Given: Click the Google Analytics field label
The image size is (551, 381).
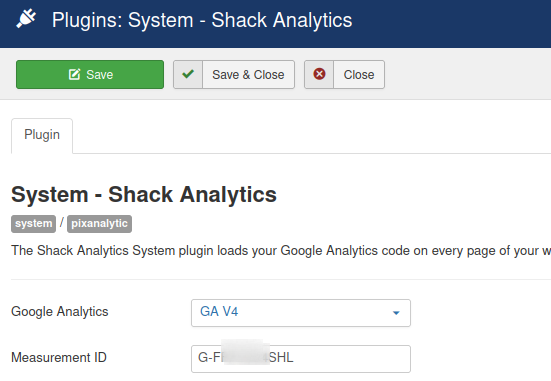Looking at the screenshot, I should (60, 312).
